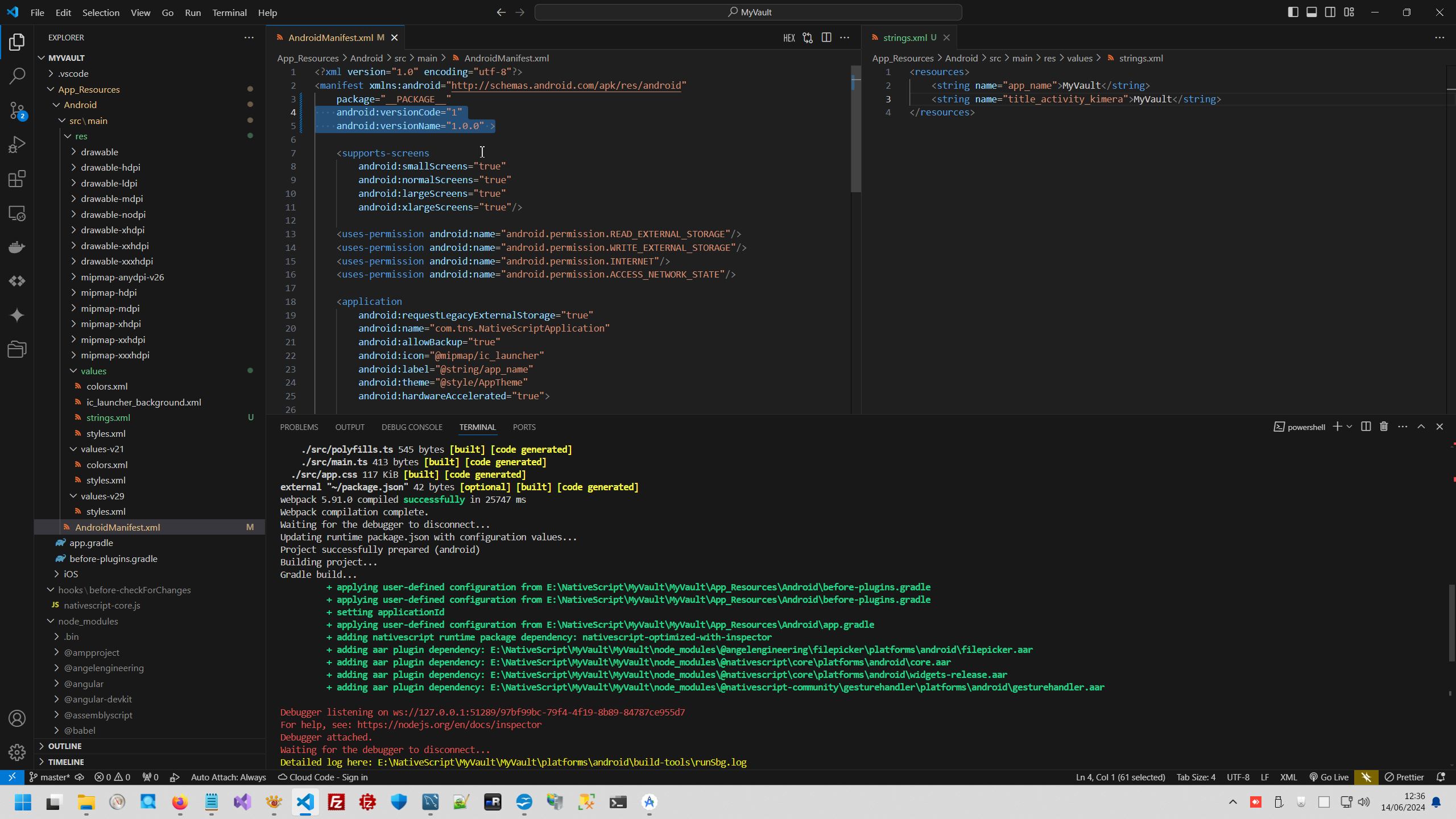
Task: Kill terminal with the trash icon
Action: [1384, 427]
